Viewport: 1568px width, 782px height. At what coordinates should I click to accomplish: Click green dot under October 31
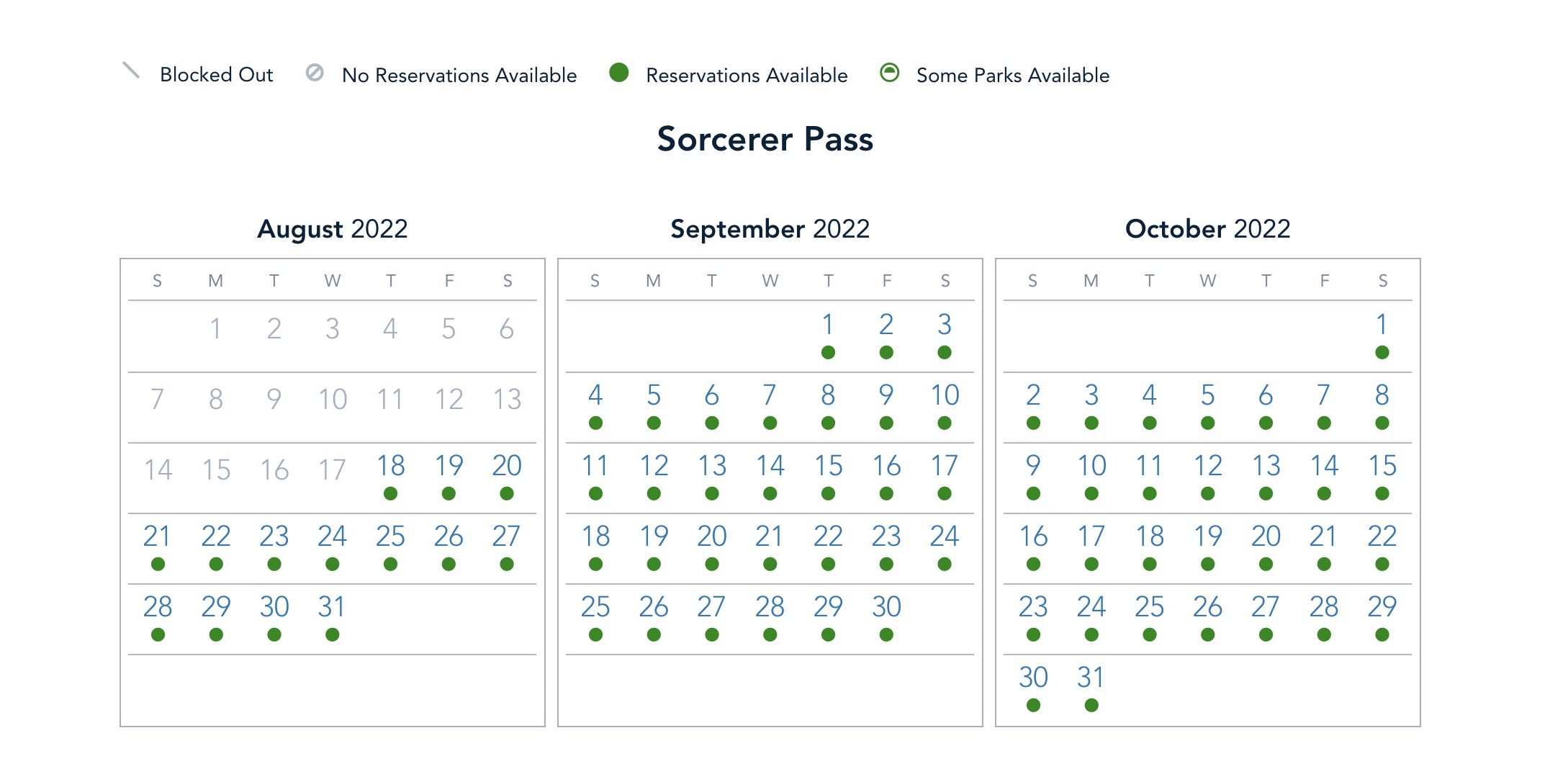tap(1091, 705)
